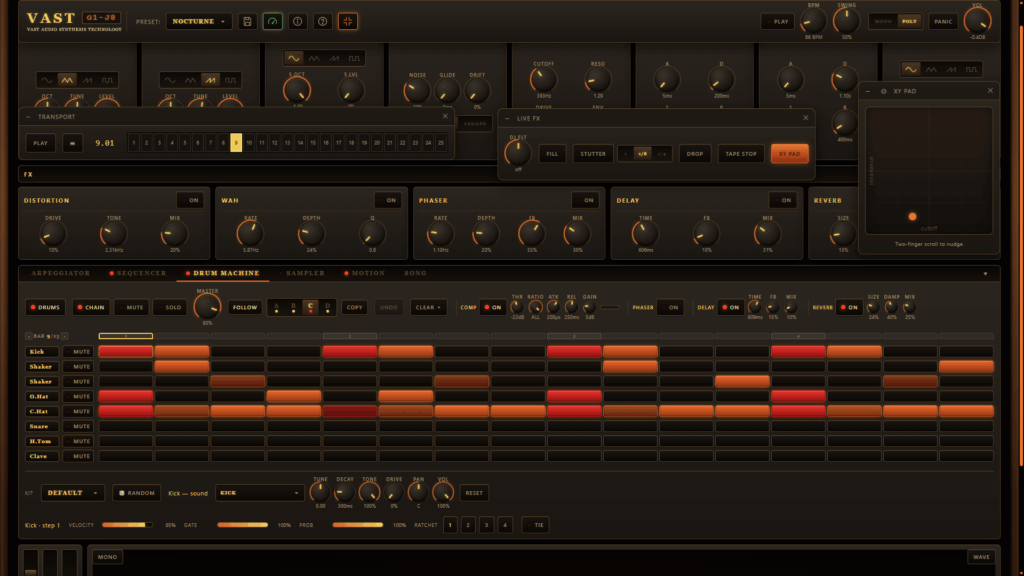The image size is (1024, 576).
Task: Switch to the Motion tab
Action: [365, 273]
